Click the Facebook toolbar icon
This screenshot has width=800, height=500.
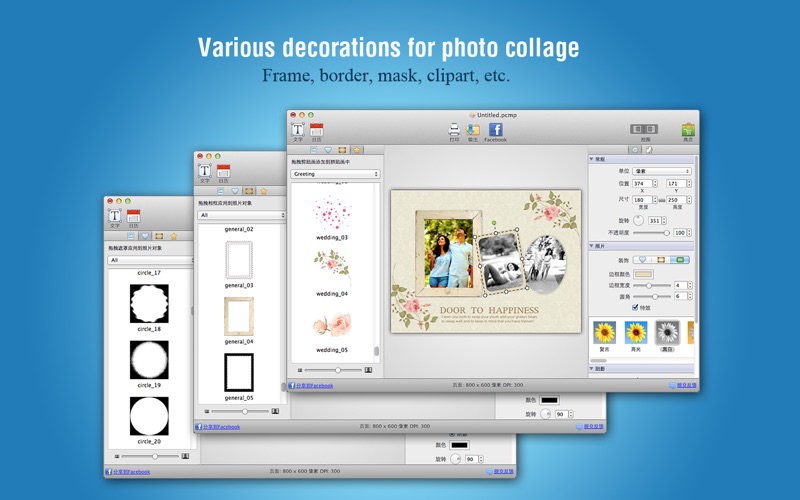pos(495,129)
